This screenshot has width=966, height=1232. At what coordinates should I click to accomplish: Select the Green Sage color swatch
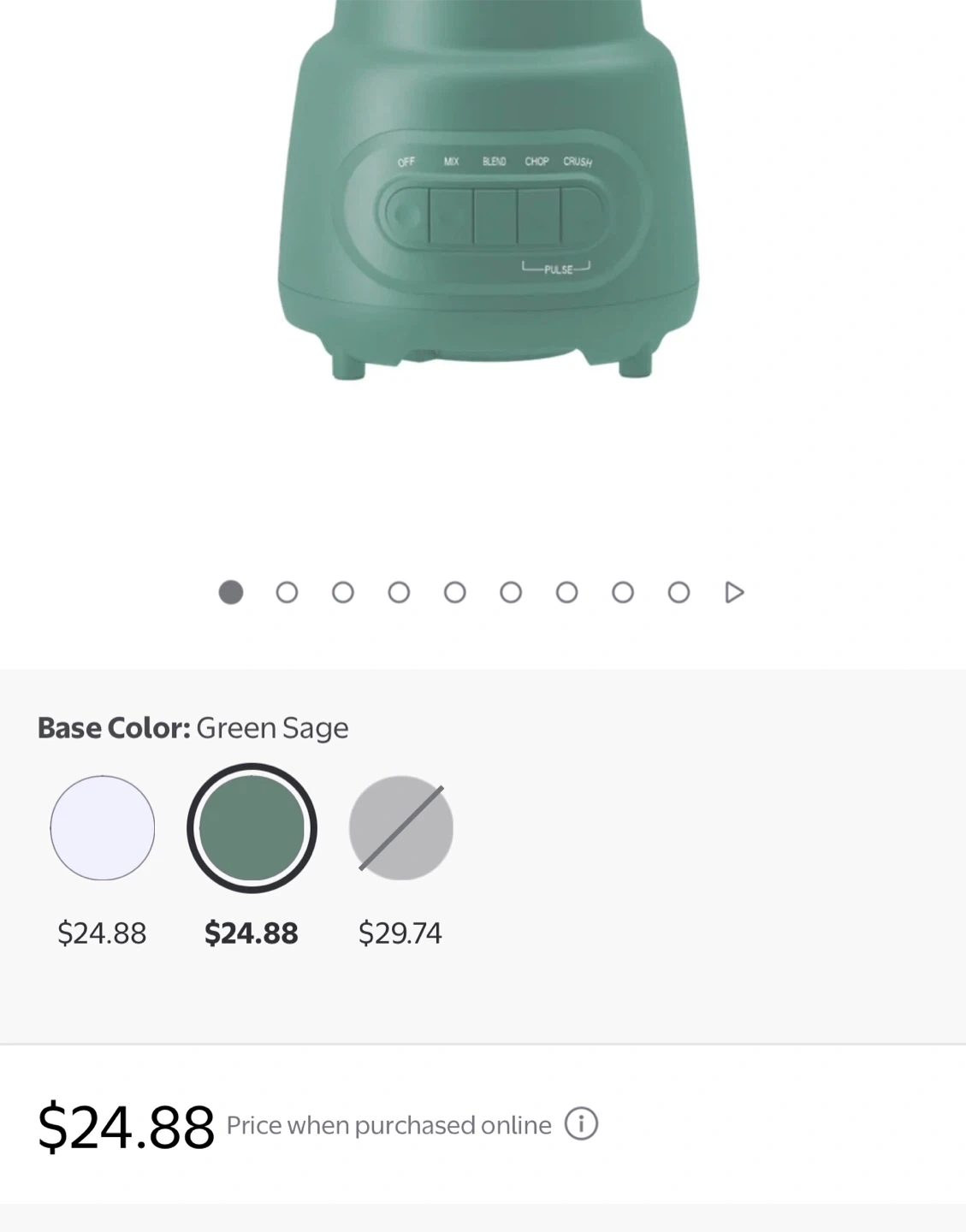click(252, 827)
